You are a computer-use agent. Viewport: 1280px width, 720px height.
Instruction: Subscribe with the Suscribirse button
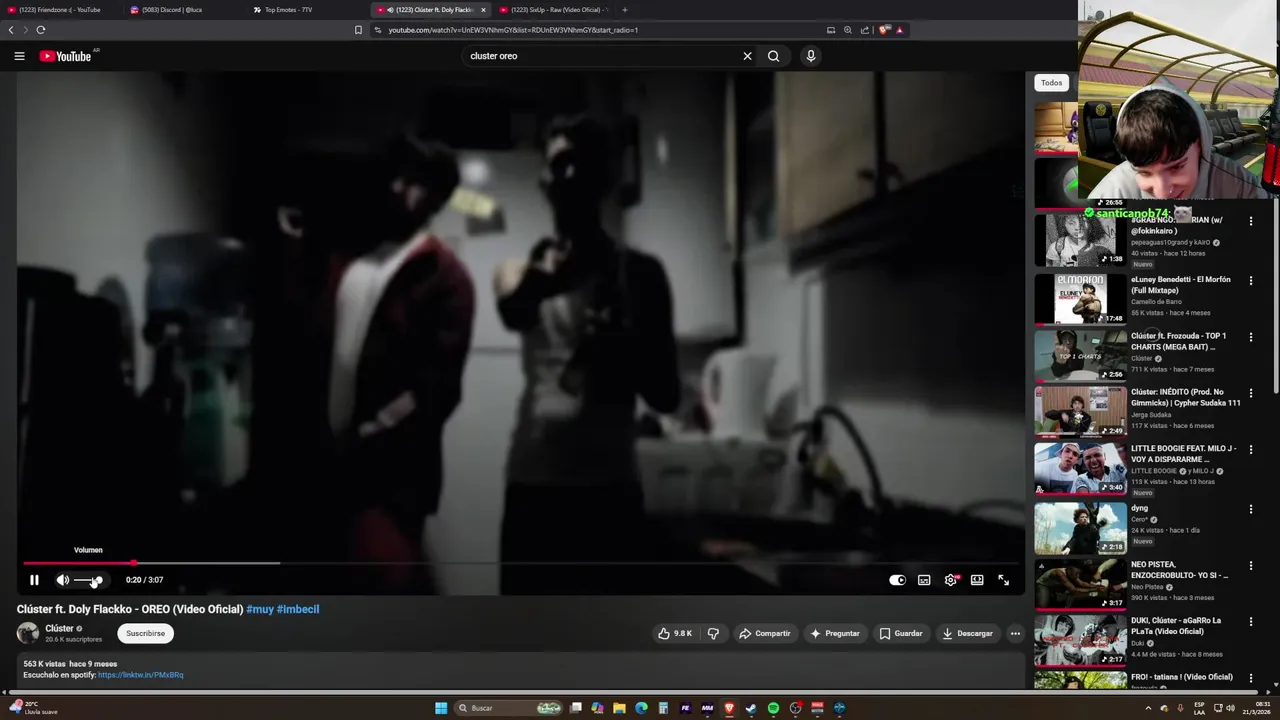coord(145,633)
